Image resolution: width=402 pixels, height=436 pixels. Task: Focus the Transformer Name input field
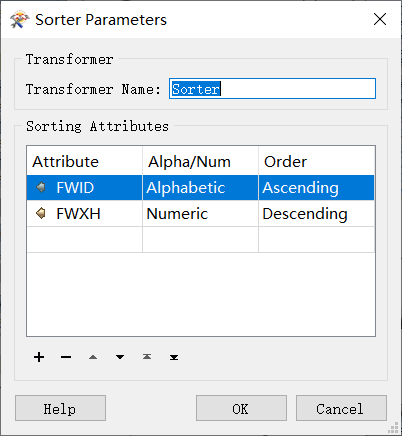(272, 89)
